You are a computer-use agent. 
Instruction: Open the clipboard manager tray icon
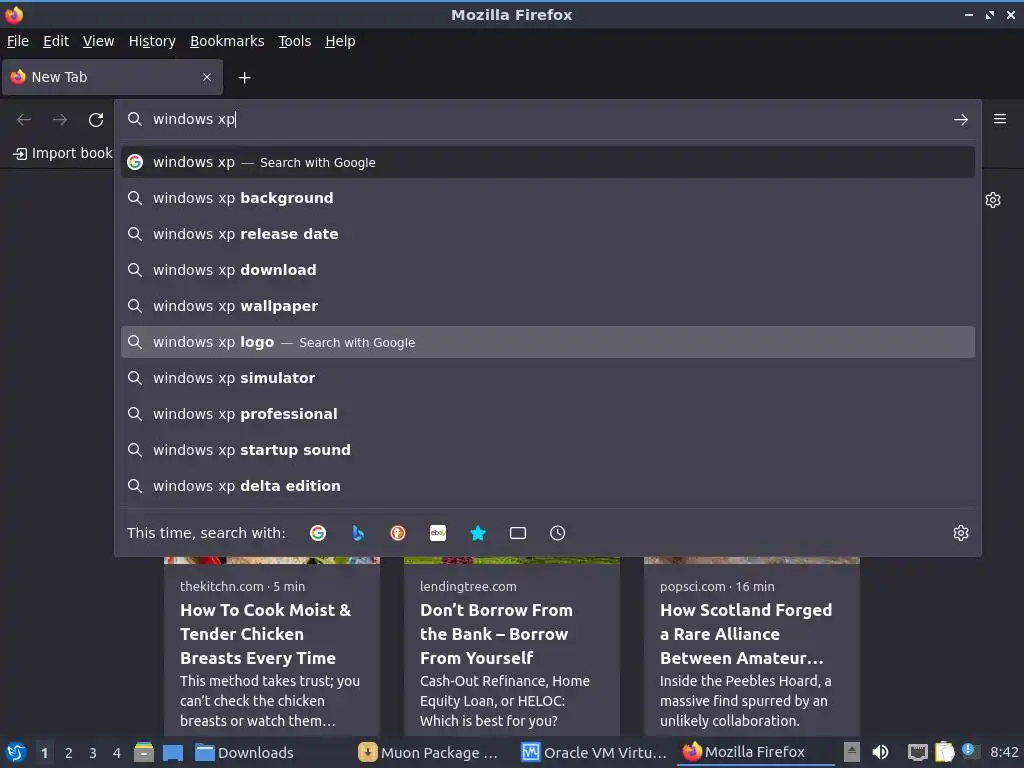(x=944, y=752)
